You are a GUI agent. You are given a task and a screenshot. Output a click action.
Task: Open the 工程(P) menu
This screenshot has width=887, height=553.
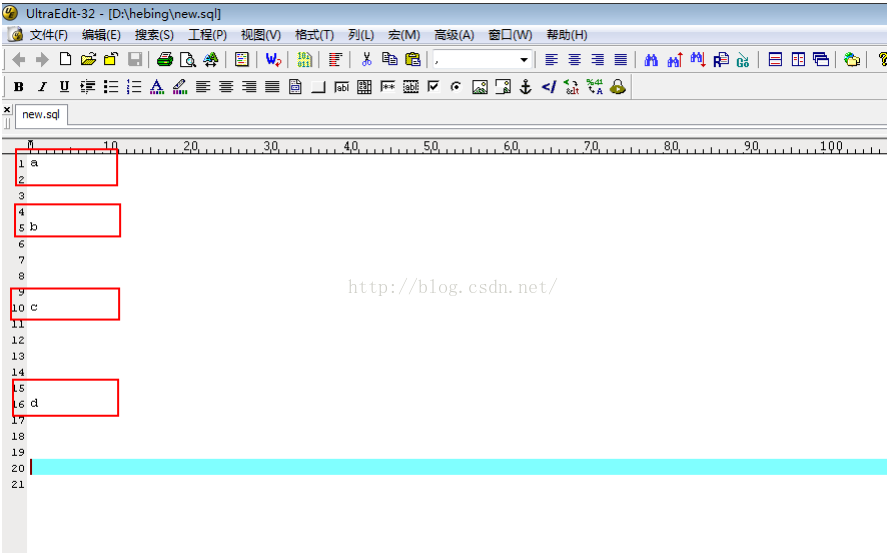tap(208, 35)
